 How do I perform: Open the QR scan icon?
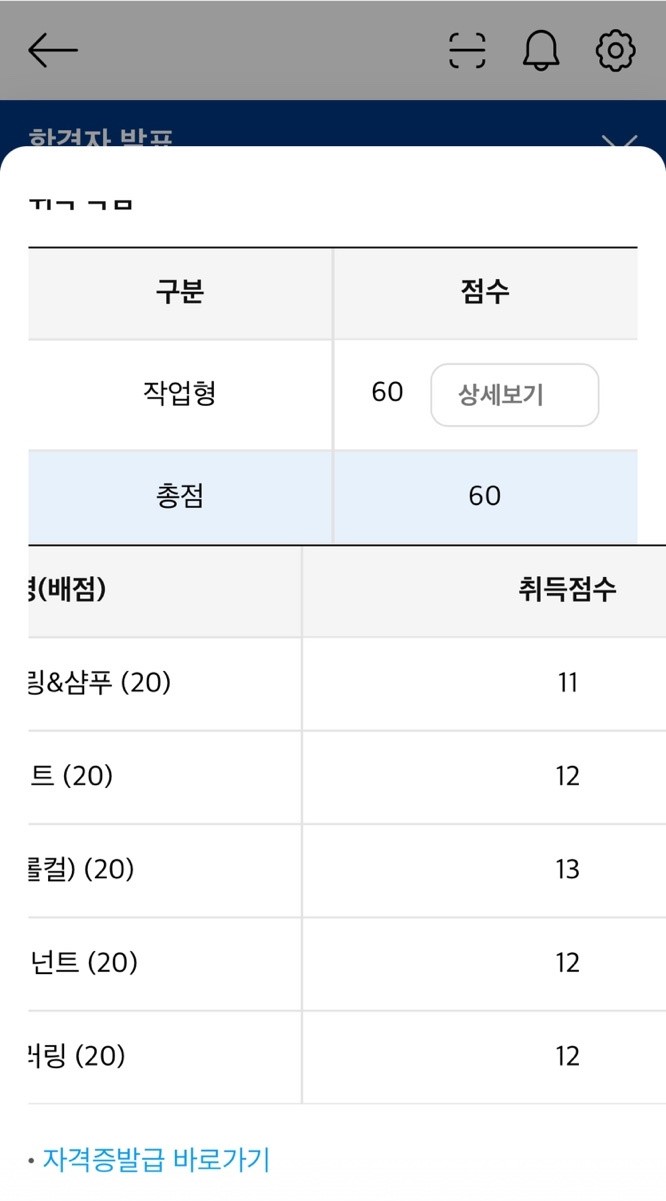[467, 50]
